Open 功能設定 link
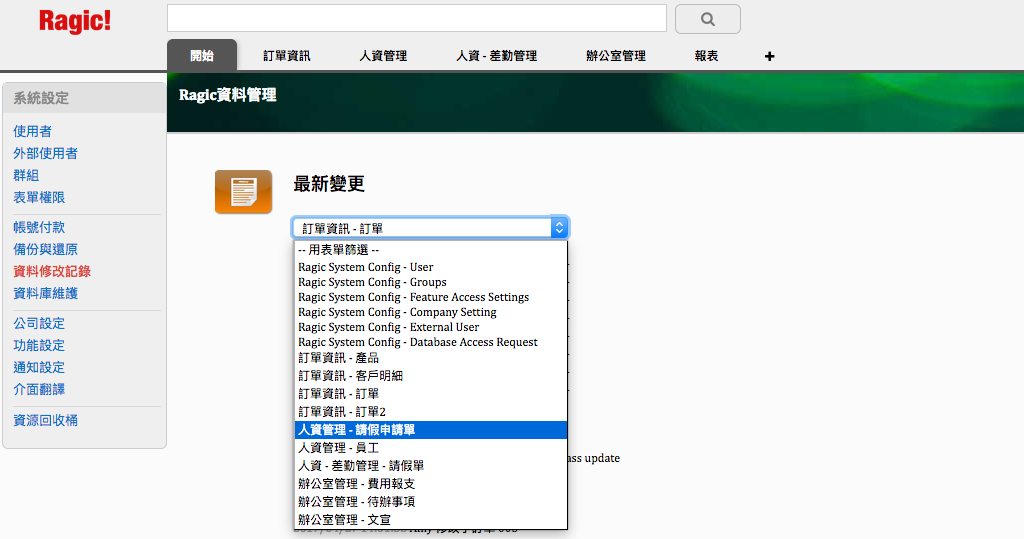The height and width of the screenshot is (539, 1024). (x=39, y=345)
